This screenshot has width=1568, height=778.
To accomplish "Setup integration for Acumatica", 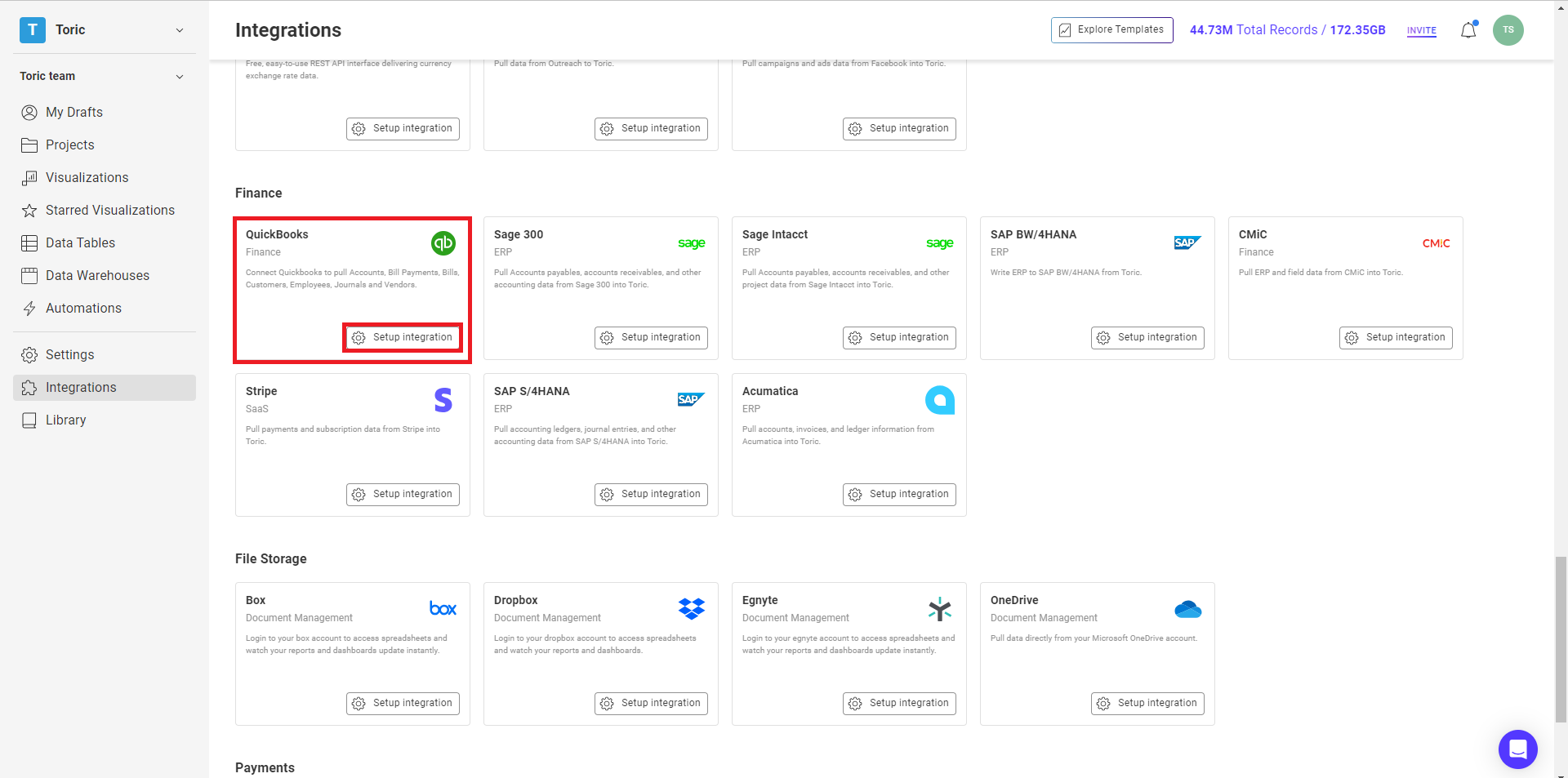I will click(x=899, y=495).
